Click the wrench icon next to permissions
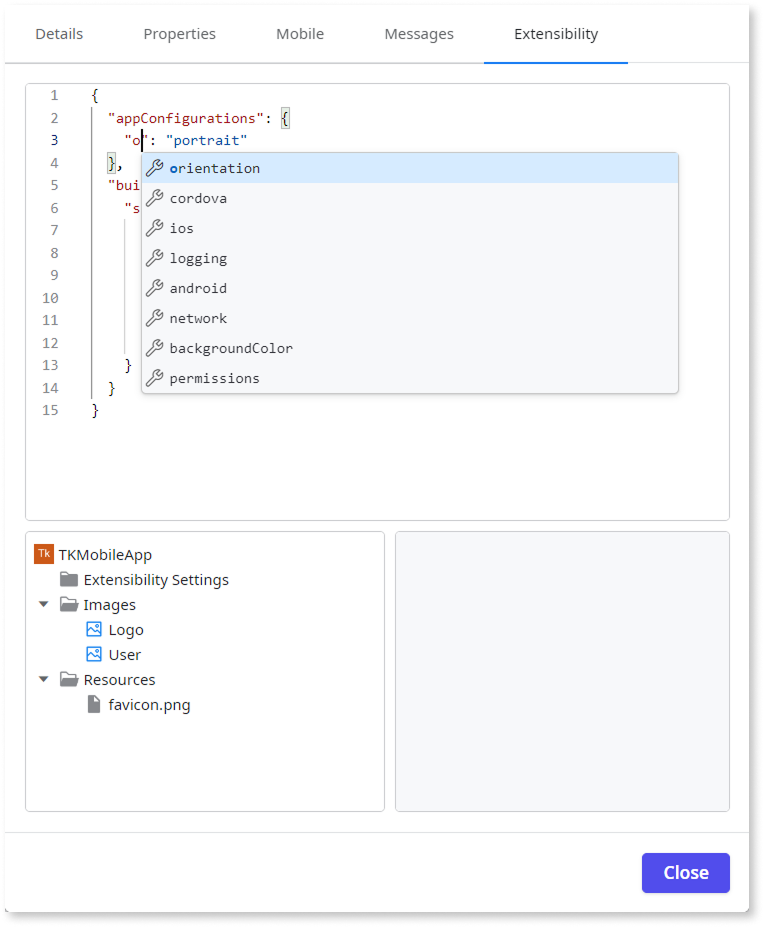Image resolution: width=764 pixels, height=927 pixels. tap(156, 377)
